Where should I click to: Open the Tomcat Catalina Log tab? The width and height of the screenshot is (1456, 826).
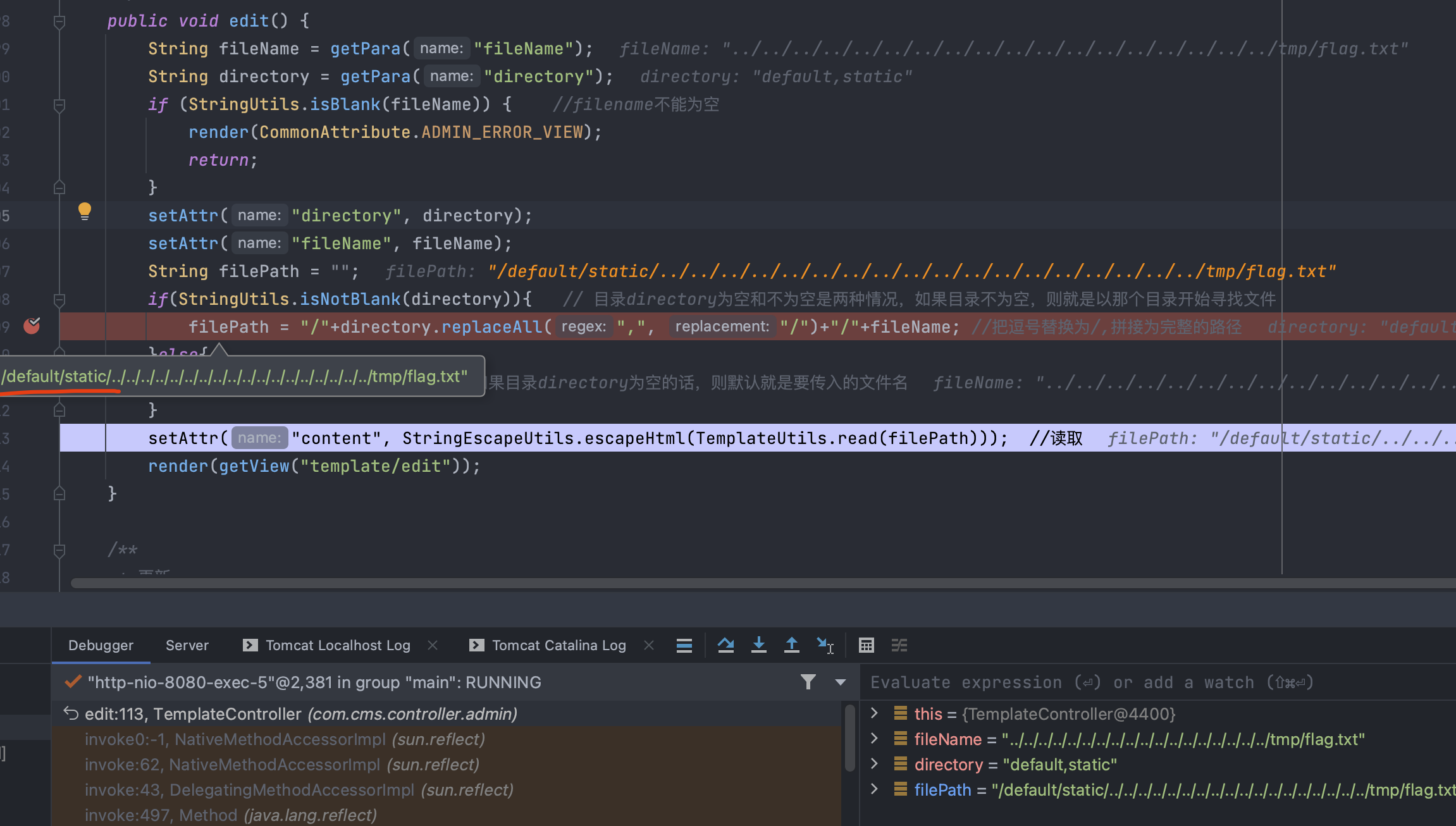pyautogui.click(x=558, y=645)
